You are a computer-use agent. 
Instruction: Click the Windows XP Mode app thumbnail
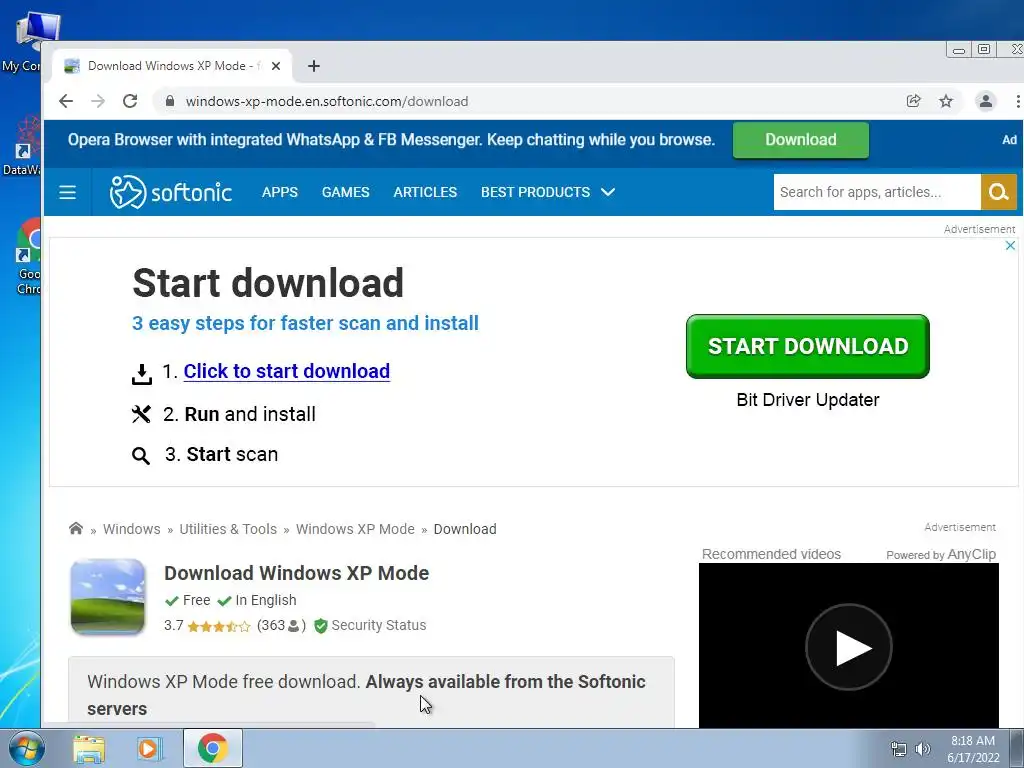[108, 597]
